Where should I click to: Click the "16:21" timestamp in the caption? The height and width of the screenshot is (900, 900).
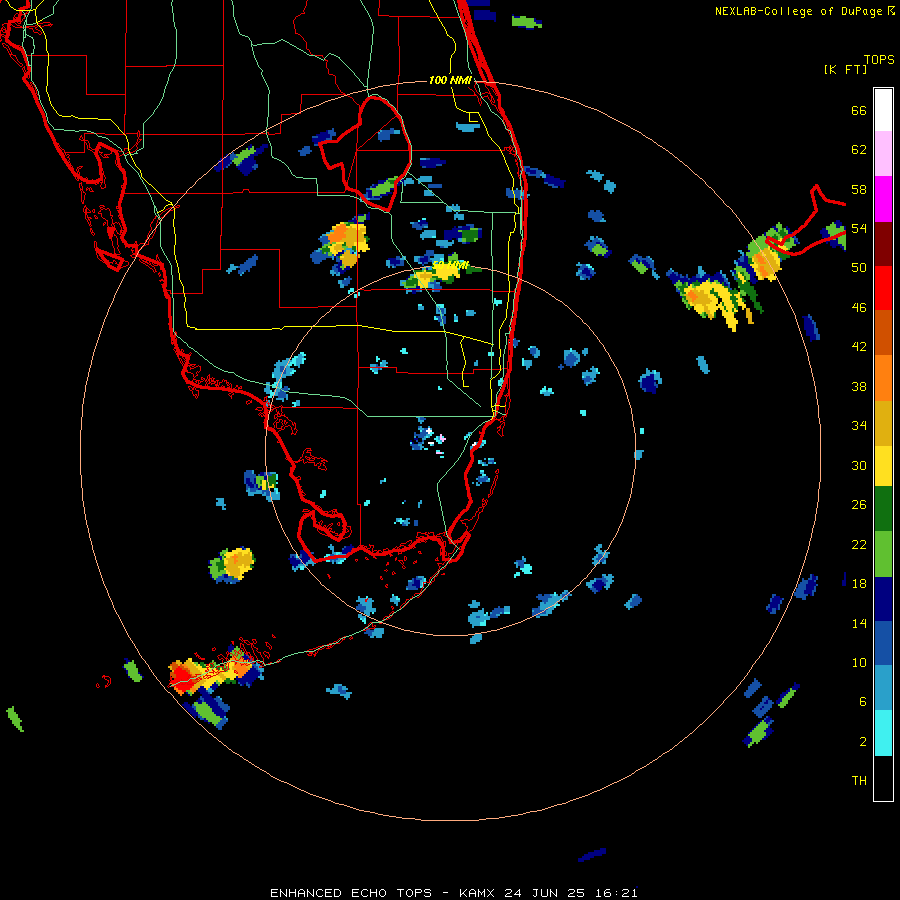(x=616, y=893)
